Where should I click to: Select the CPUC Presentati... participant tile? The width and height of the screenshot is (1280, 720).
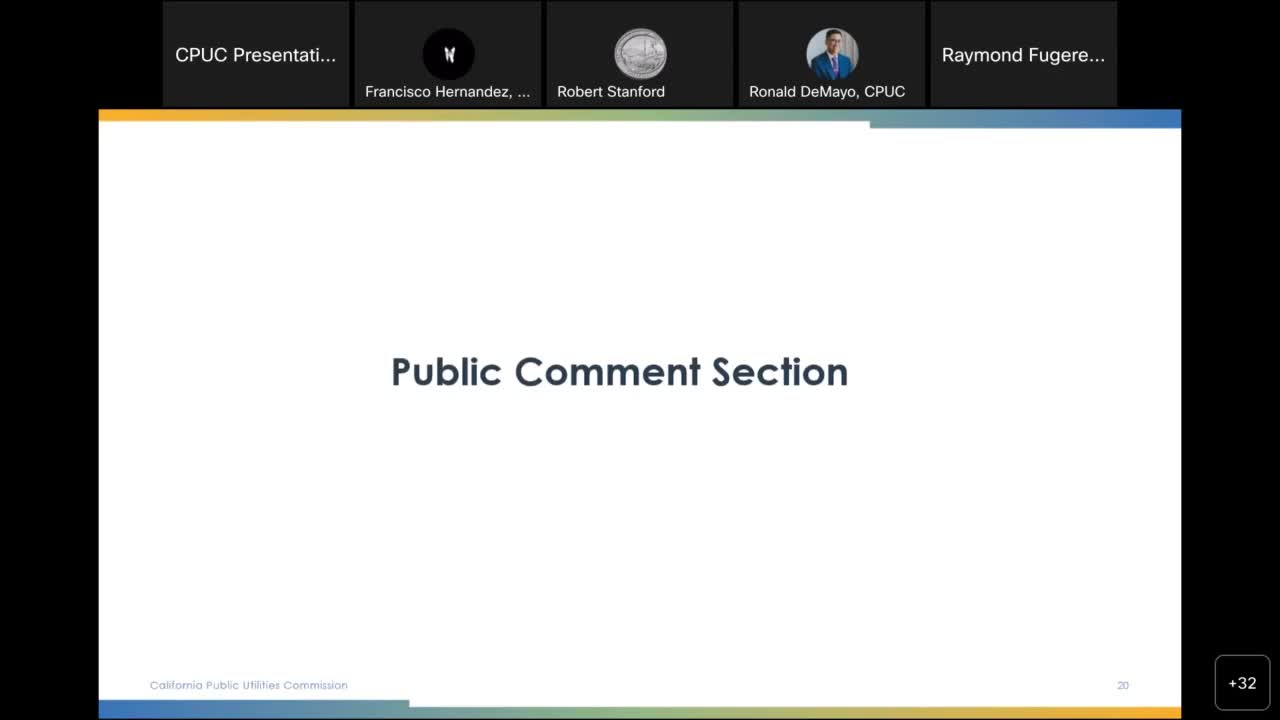click(256, 55)
